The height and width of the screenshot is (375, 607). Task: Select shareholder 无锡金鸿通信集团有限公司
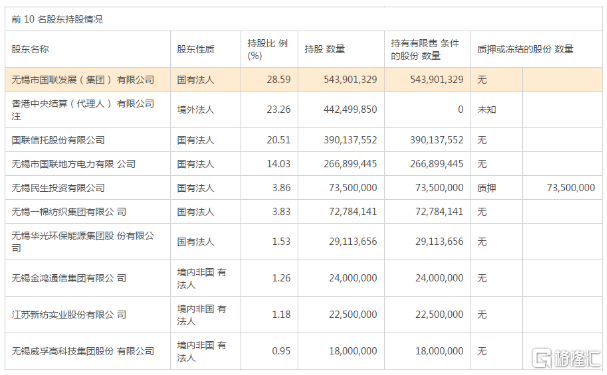[x=69, y=278]
